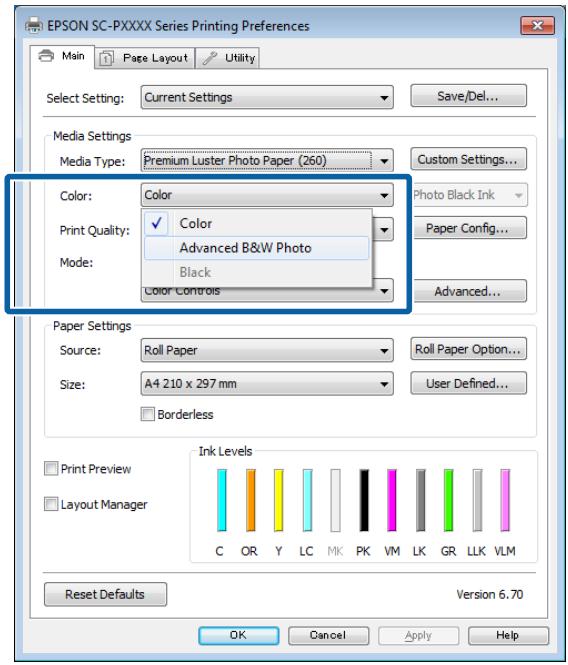
Task: Click Roll Paper Option... button
Action: click(x=468, y=349)
